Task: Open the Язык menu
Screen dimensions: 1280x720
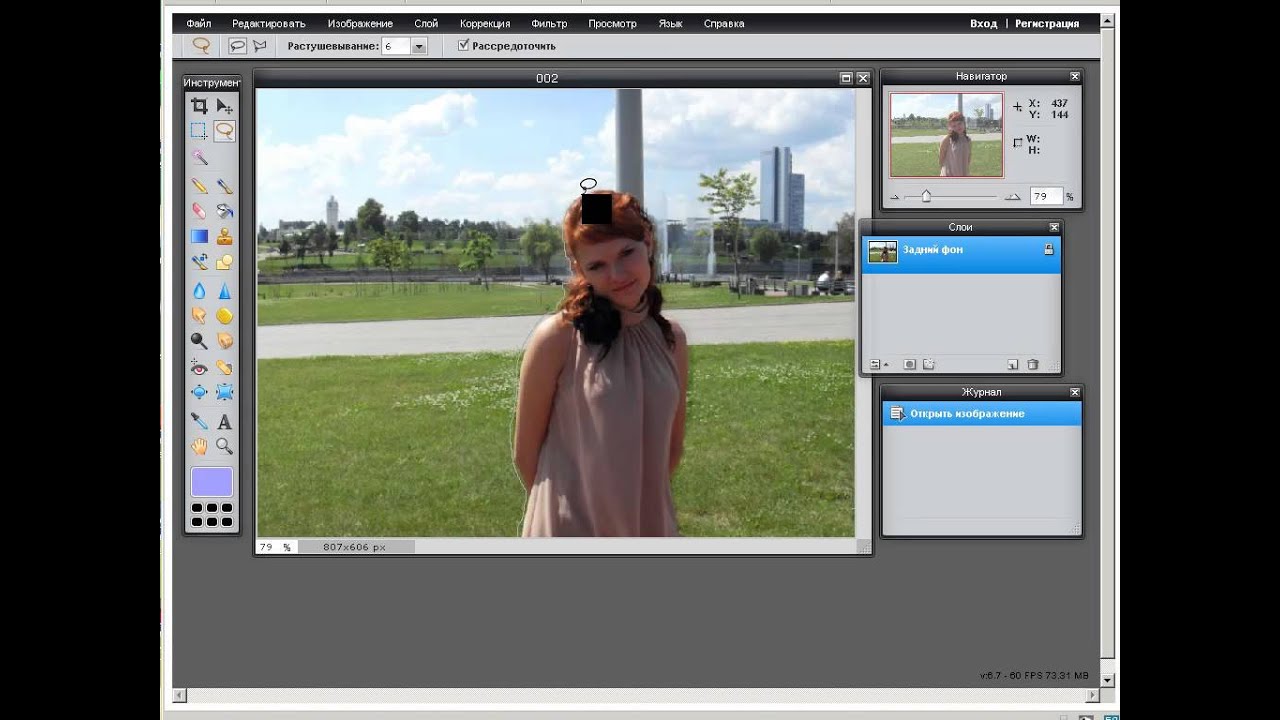Action: pyautogui.click(x=670, y=23)
